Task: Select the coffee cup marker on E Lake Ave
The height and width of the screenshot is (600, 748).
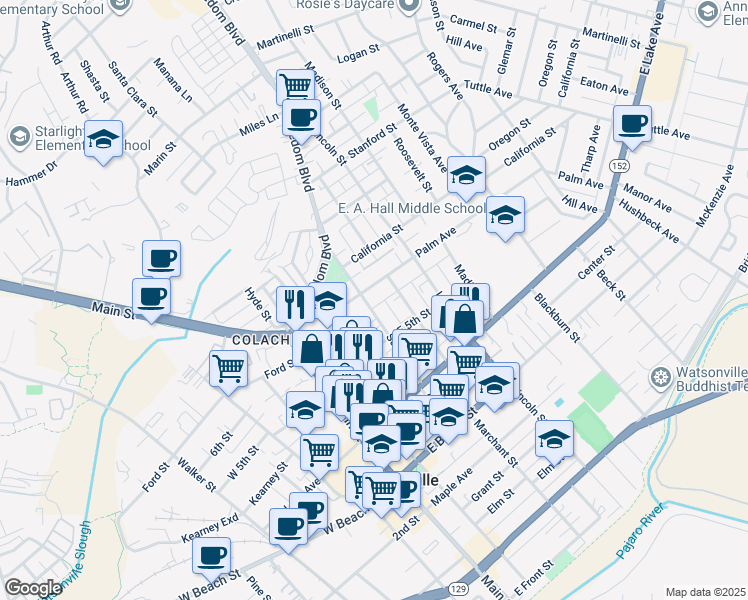Action: point(632,124)
